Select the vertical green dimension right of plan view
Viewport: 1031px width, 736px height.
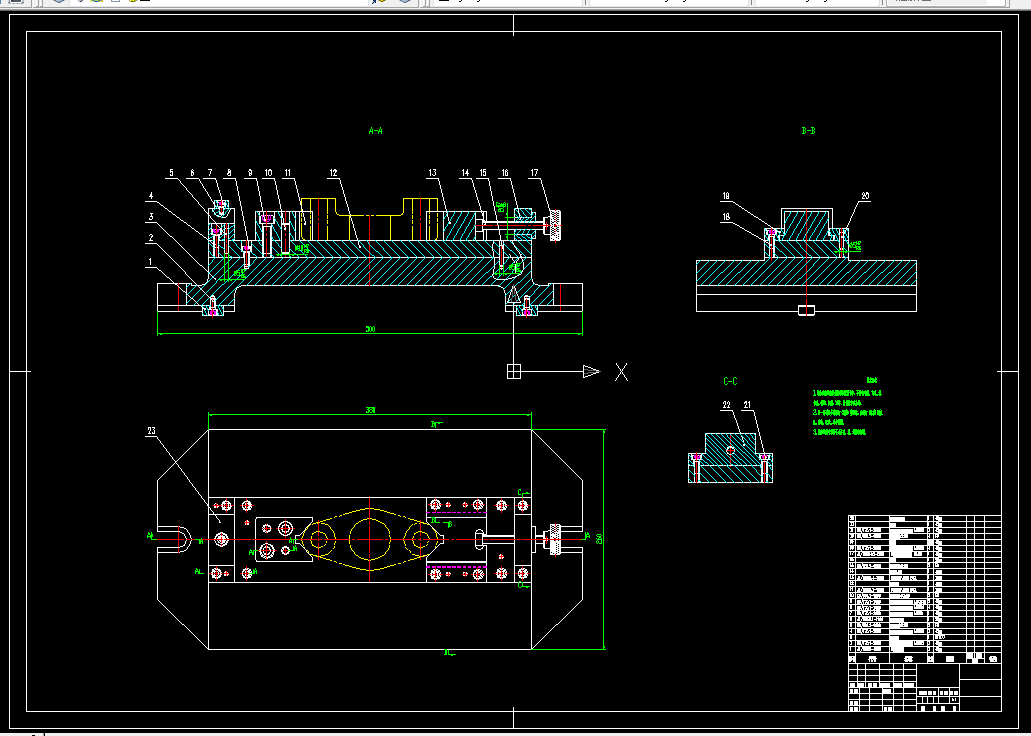coord(600,539)
